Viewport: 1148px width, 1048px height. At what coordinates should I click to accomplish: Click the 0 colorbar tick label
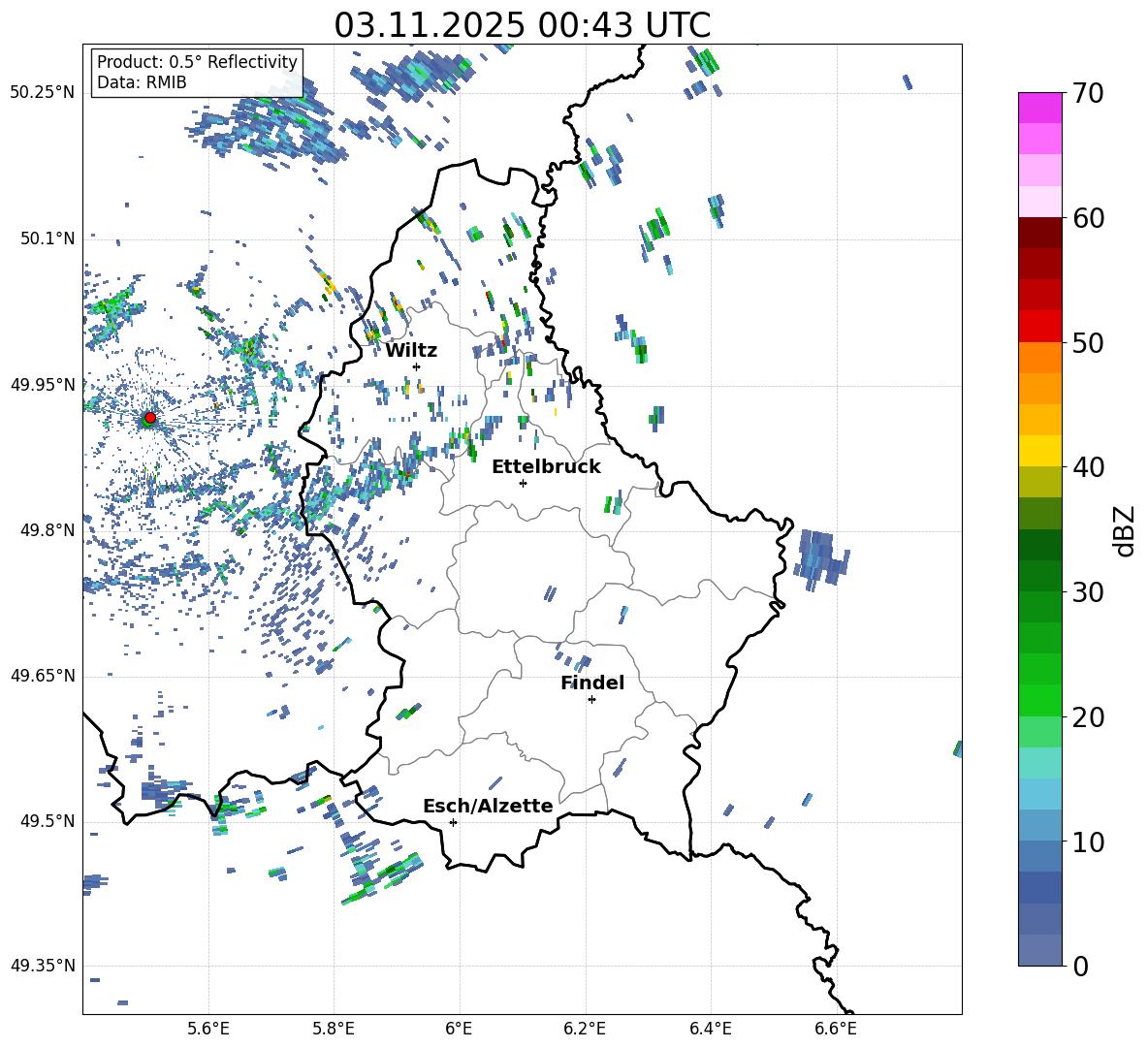pyautogui.click(x=1080, y=966)
